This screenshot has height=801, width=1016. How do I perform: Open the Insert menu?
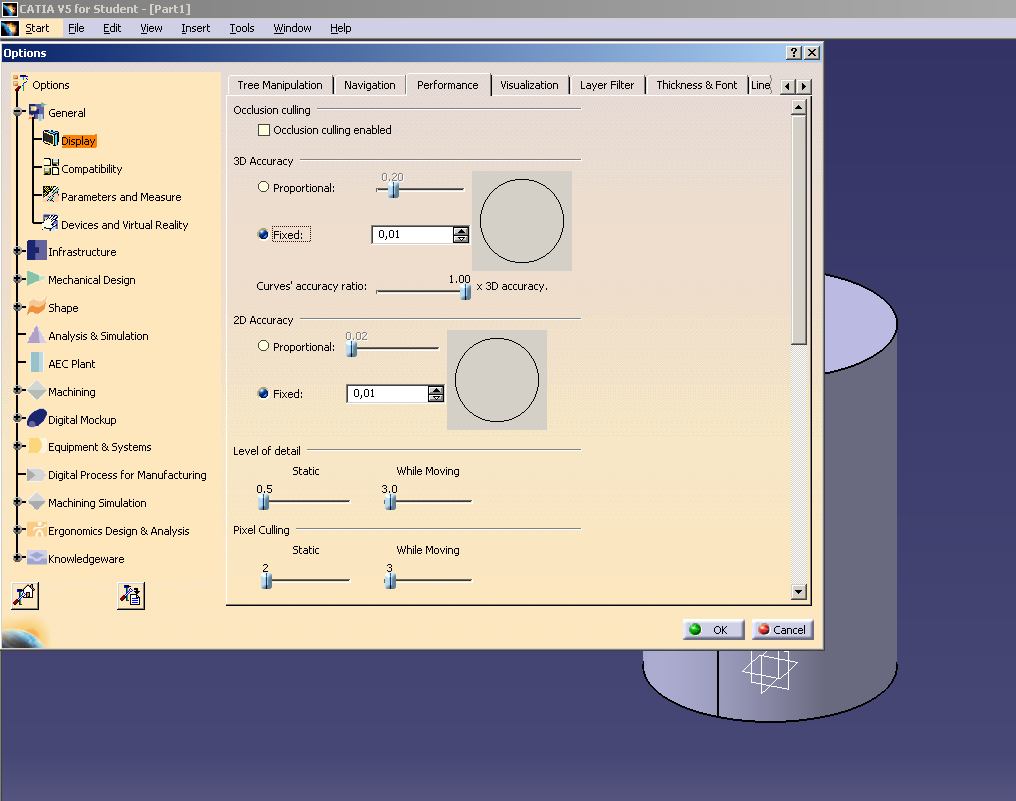[196, 28]
